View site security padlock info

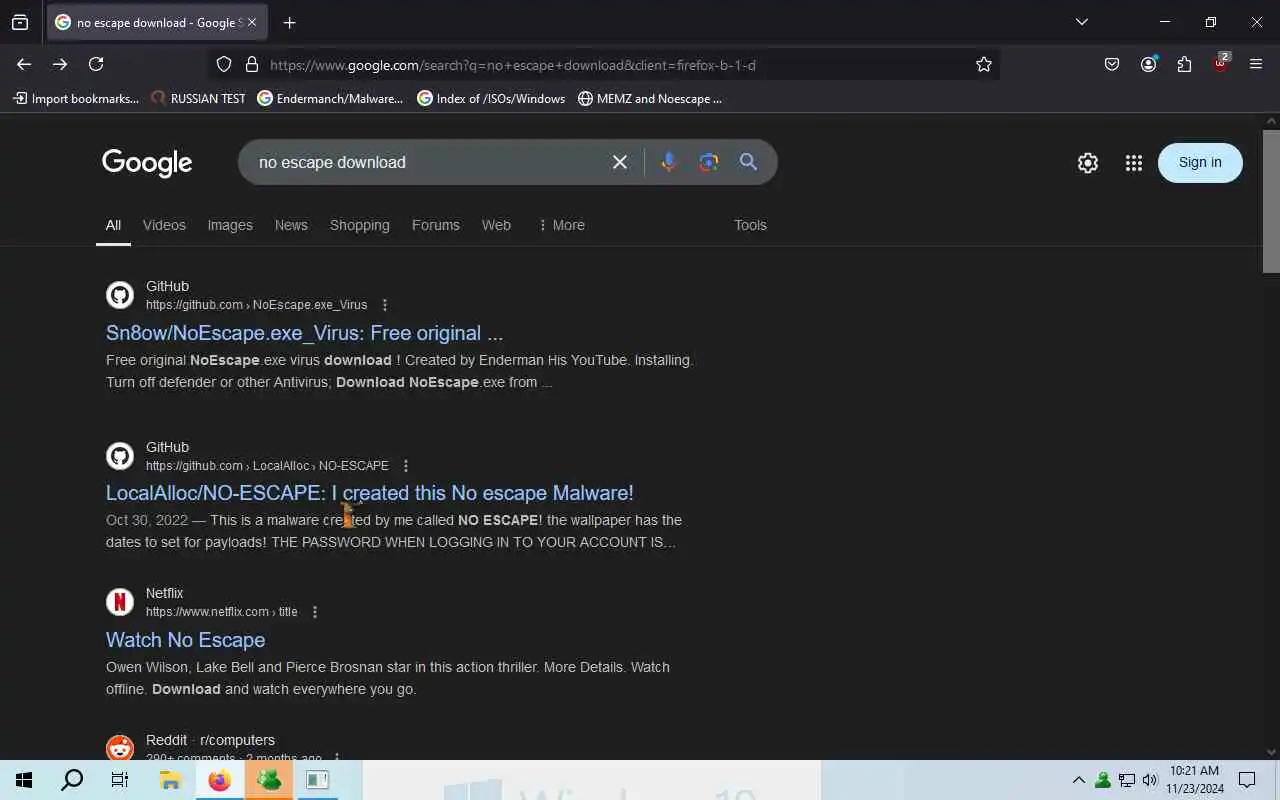(251, 64)
